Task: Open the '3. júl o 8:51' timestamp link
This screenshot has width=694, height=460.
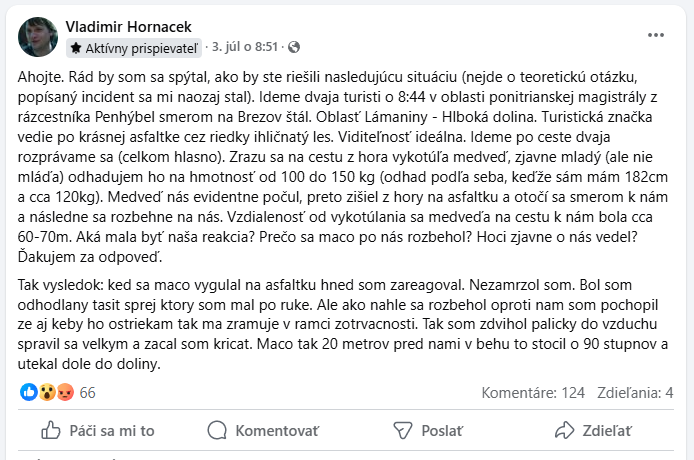Action: pyautogui.click(x=245, y=47)
